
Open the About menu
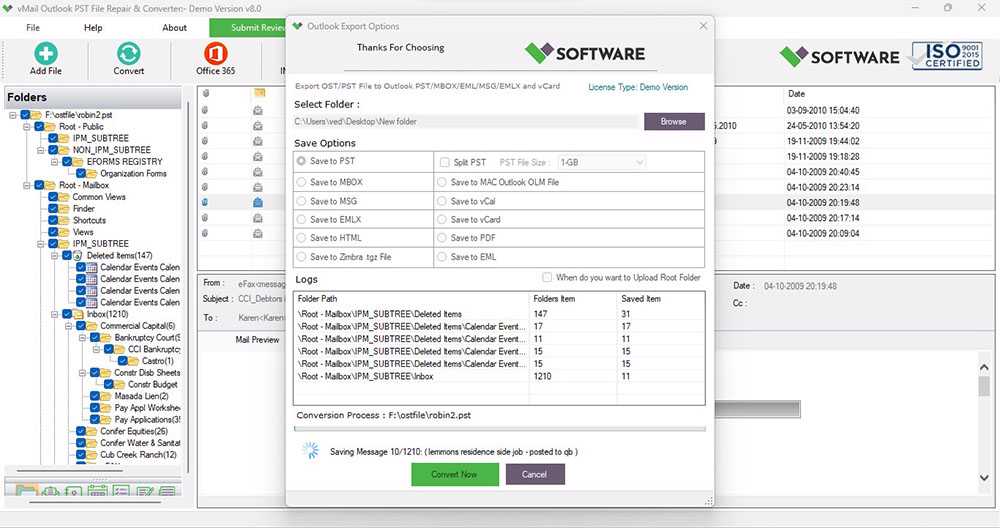coord(174,27)
